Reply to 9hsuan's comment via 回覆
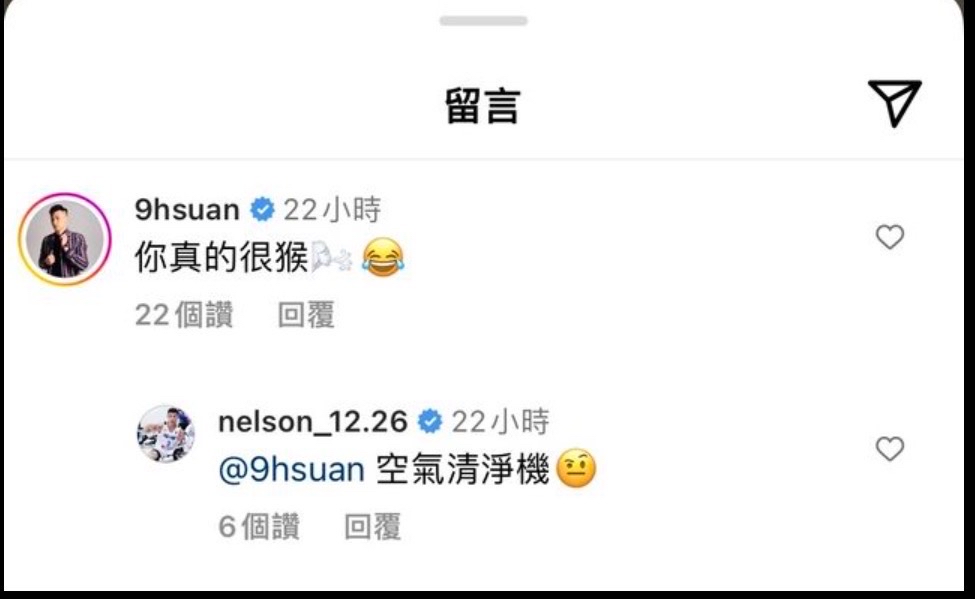 click(306, 315)
